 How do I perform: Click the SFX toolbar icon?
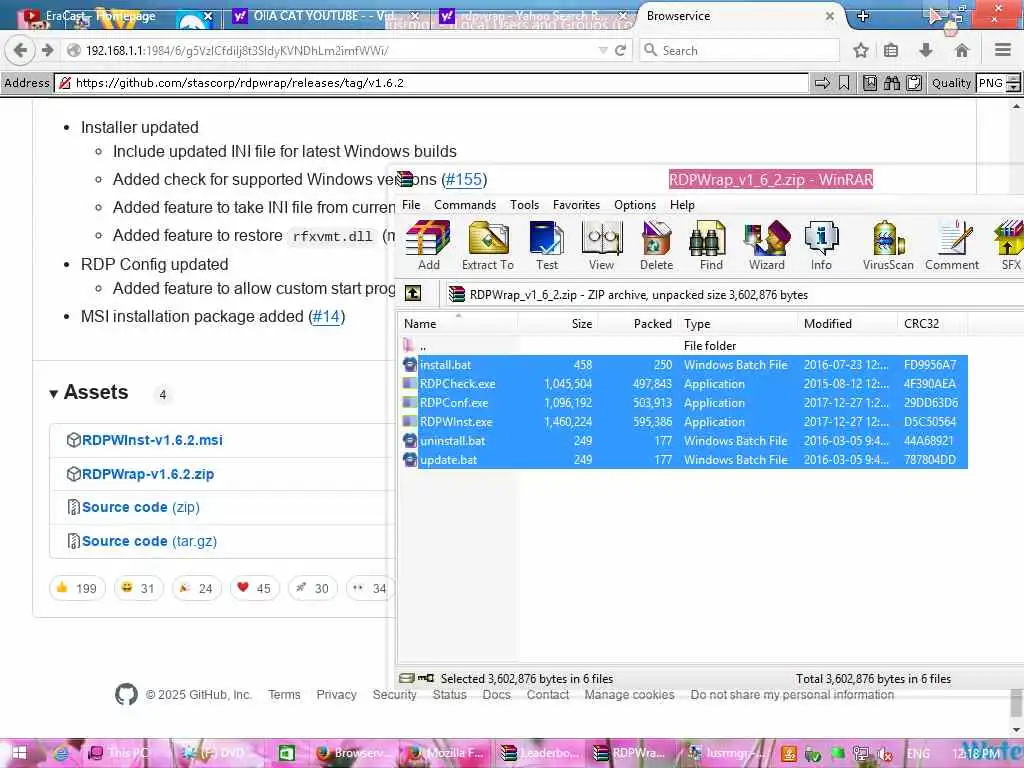[x=1009, y=245]
